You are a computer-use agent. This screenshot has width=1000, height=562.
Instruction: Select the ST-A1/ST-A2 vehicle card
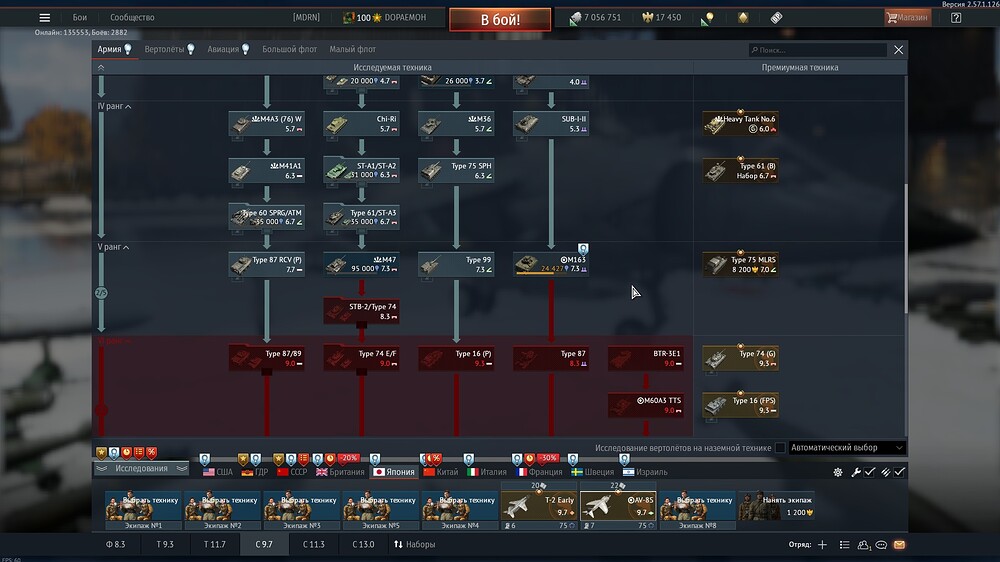click(x=362, y=170)
